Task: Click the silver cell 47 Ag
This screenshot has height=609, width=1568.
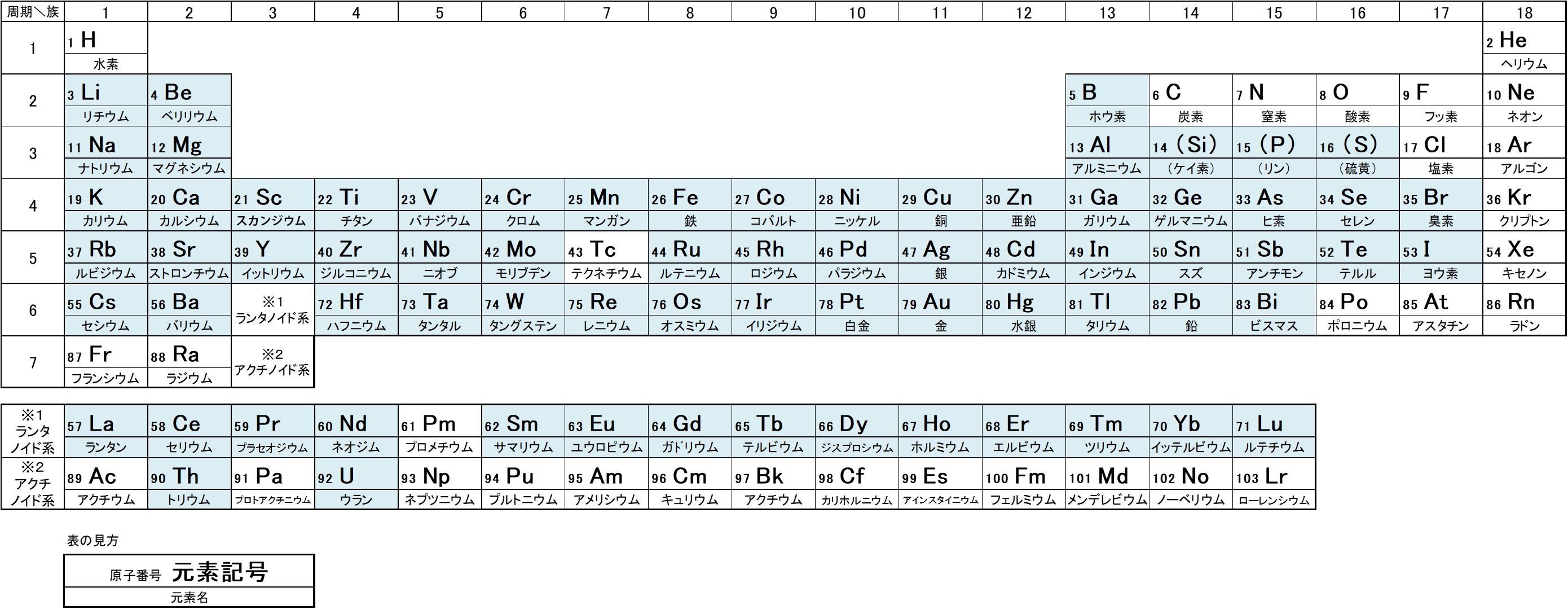Action: [940, 257]
